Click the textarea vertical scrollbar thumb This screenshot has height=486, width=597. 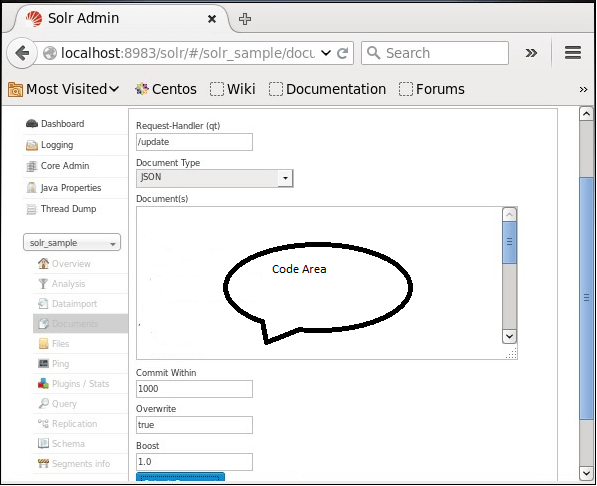(x=509, y=242)
